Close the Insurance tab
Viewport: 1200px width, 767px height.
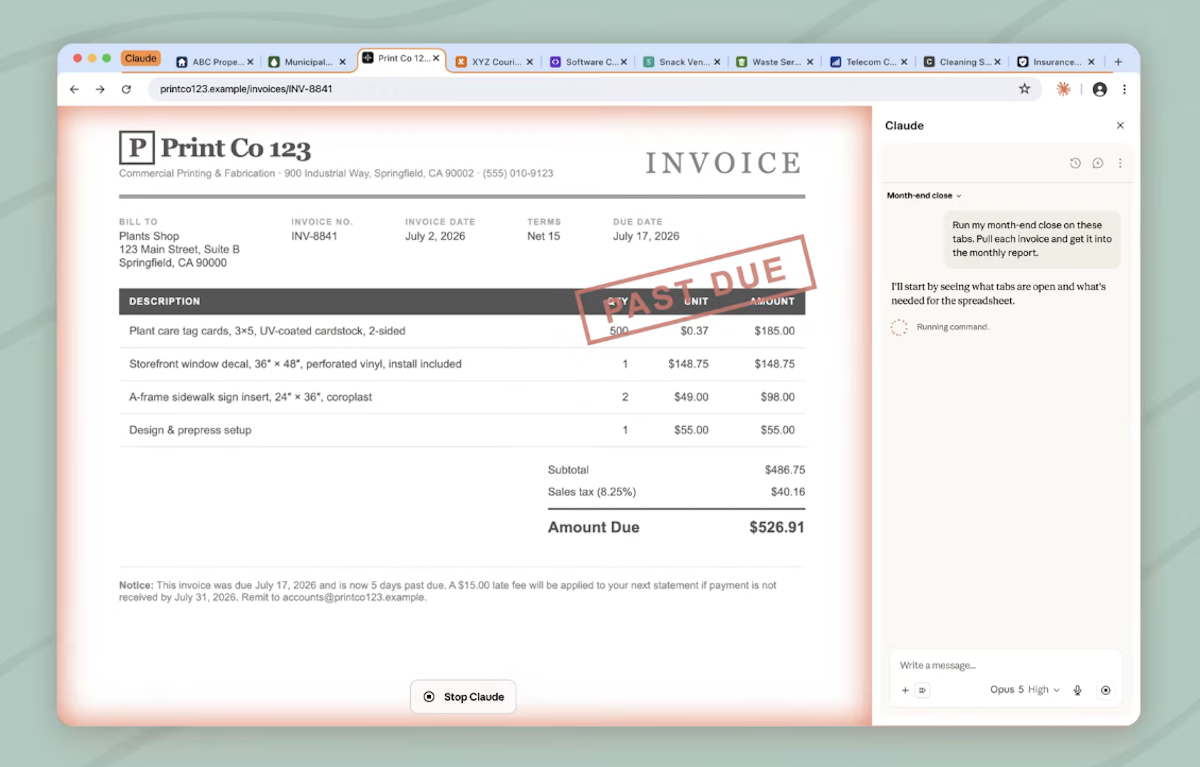click(x=1091, y=62)
